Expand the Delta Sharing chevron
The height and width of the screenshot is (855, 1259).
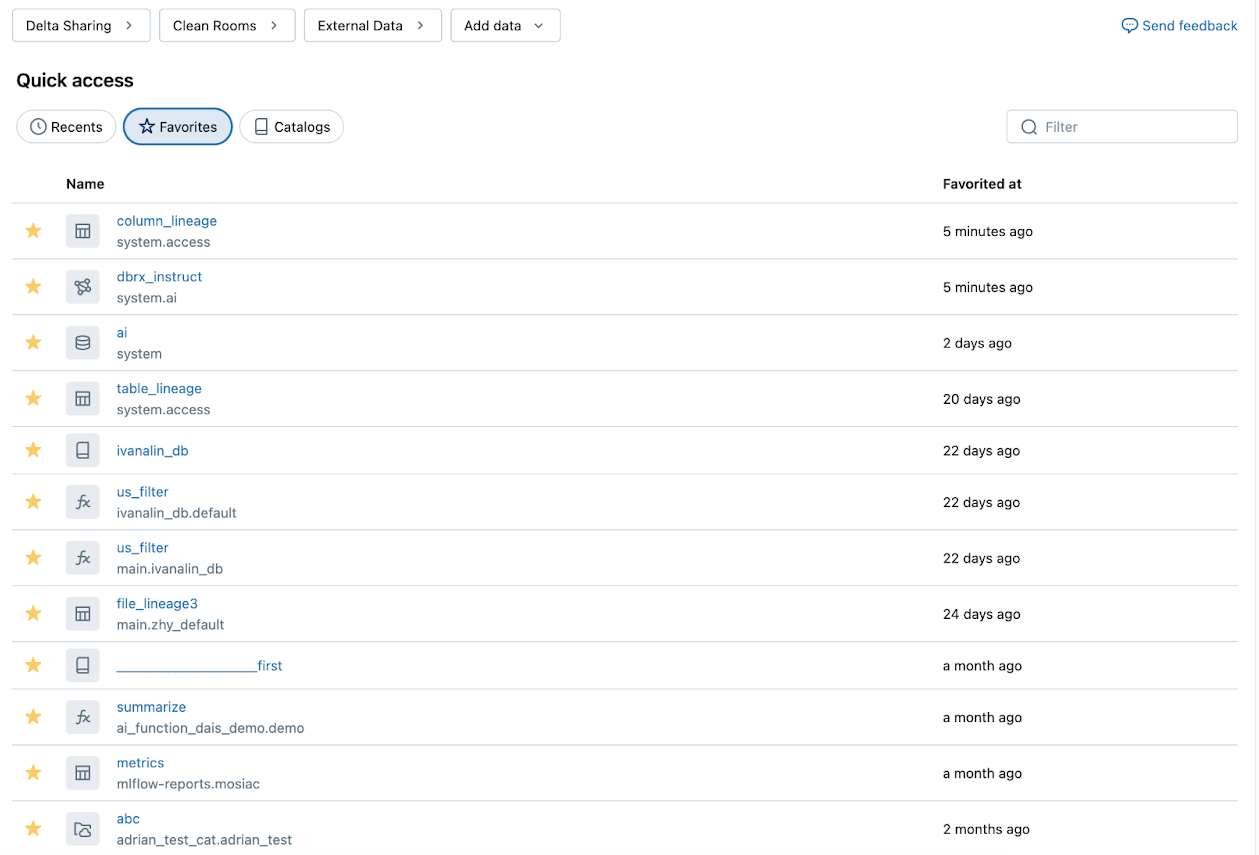[x=130, y=25]
